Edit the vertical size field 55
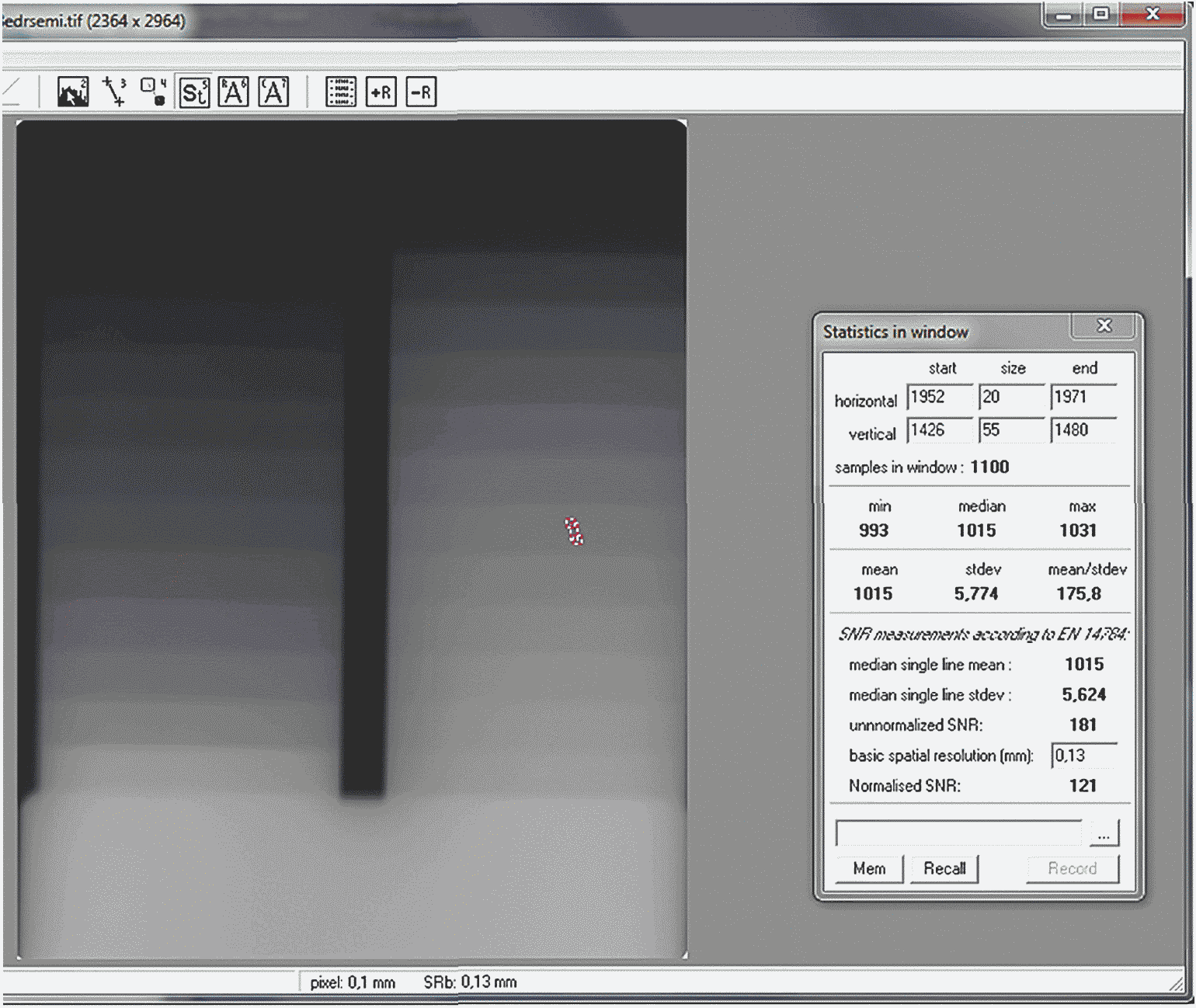The image size is (1196, 1008). click(x=1012, y=430)
